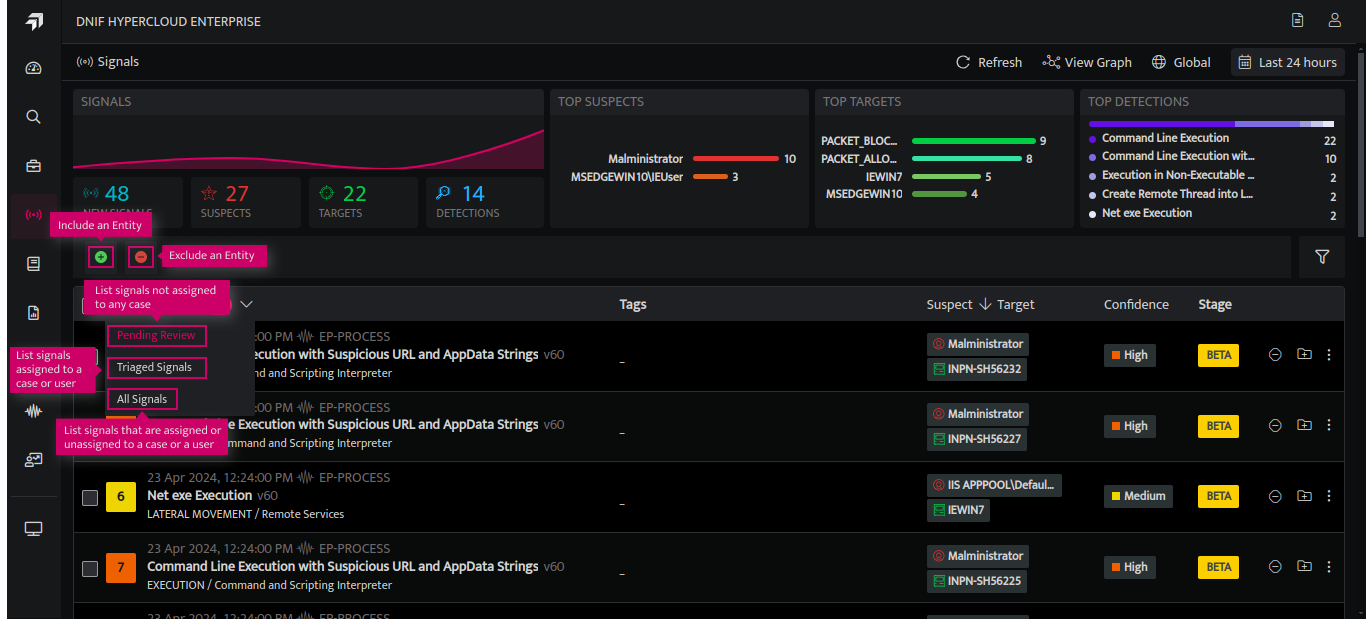Open the signals list filter chevron
The width and height of the screenshot is (1366, 619).
(x=246, y=303)
